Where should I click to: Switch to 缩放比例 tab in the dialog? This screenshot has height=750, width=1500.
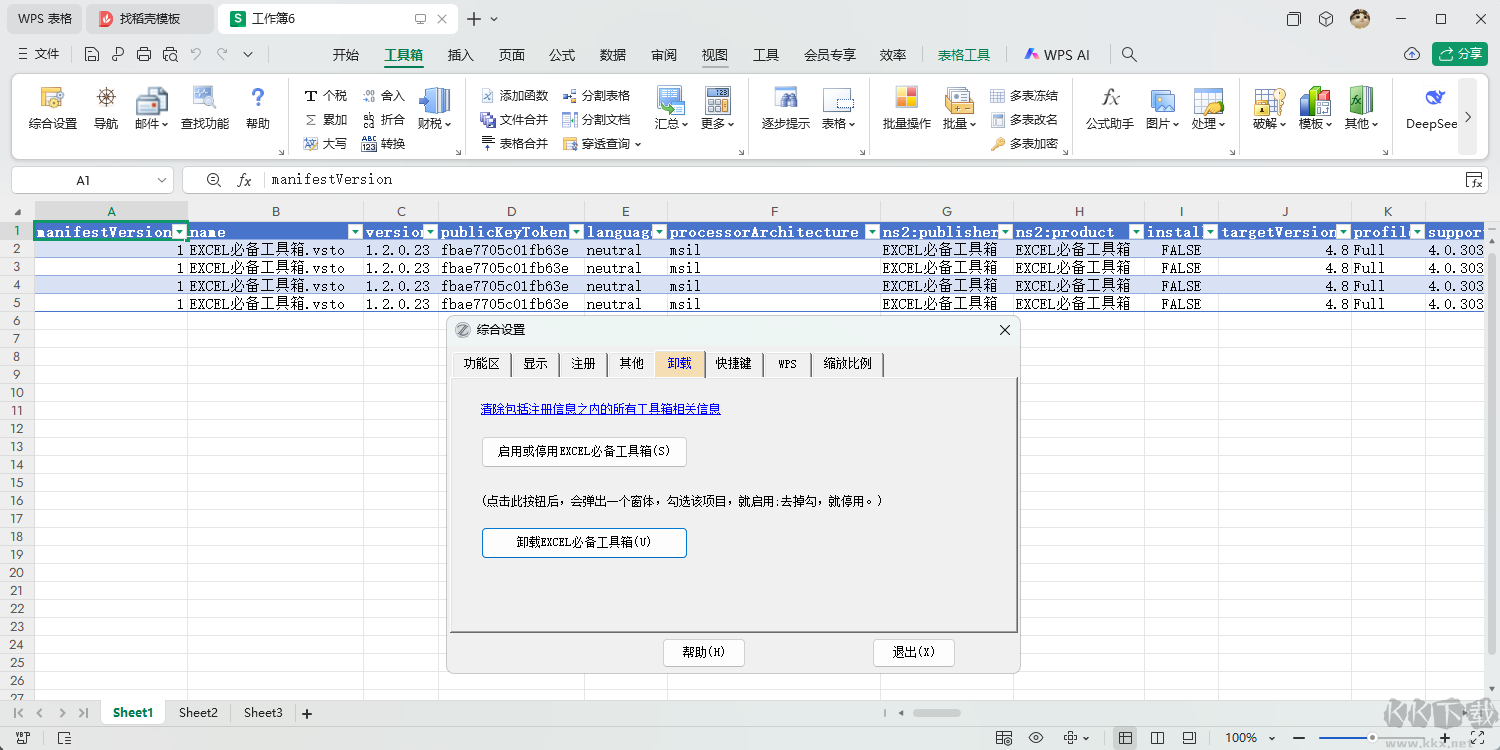(x=847, y=364)
